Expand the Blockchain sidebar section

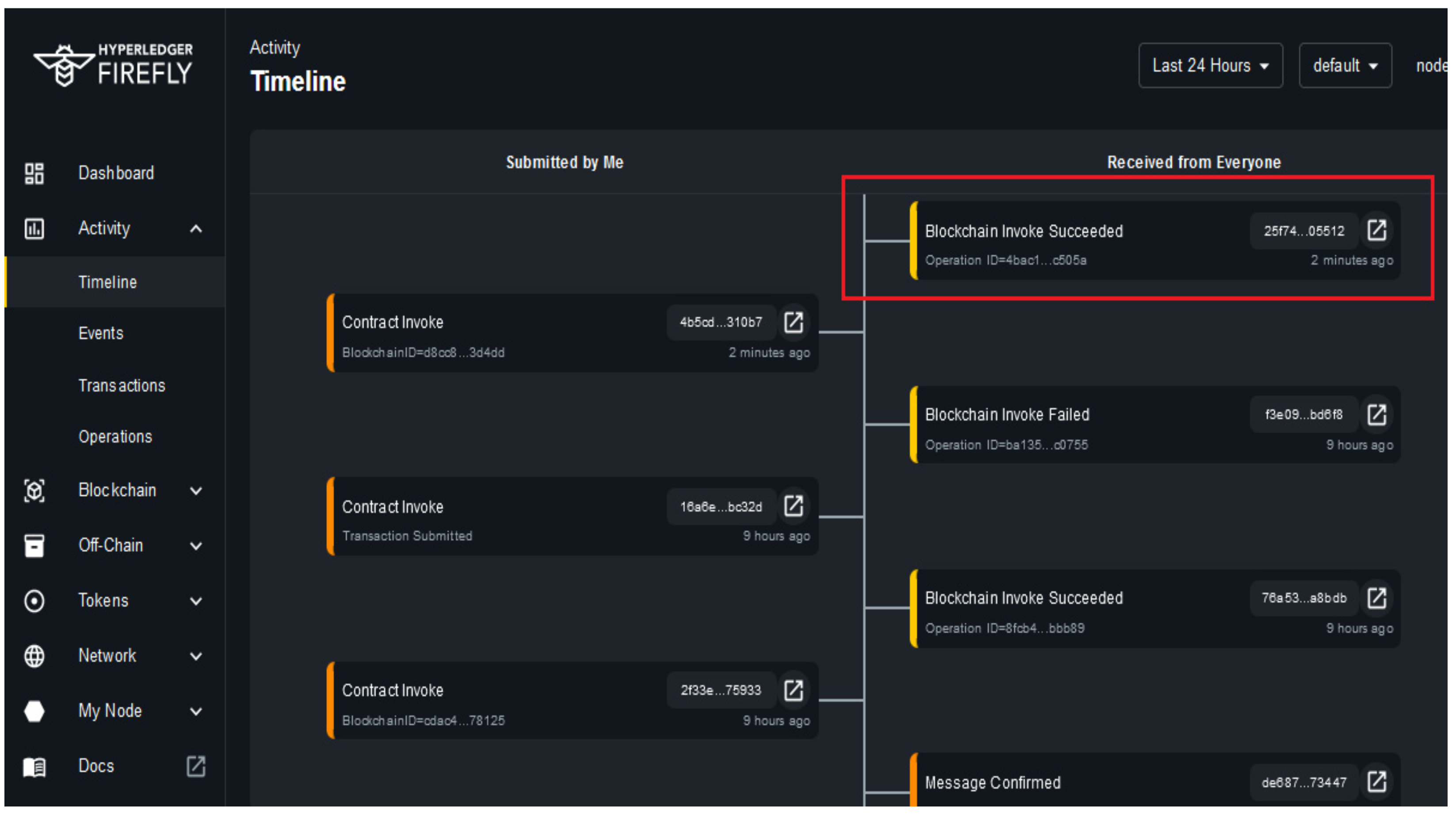point(195,491)
